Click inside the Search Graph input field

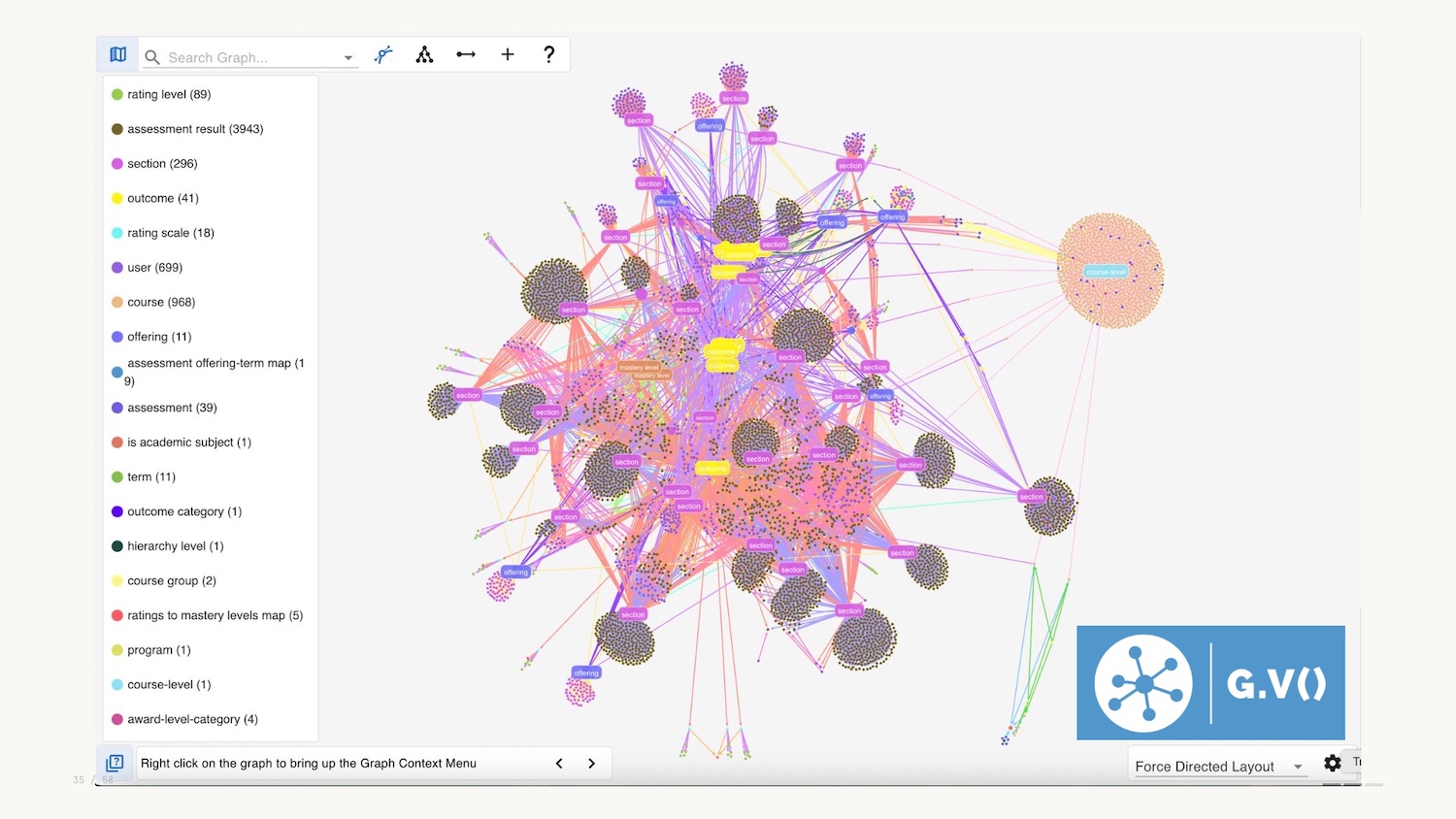(x=243, y=57)
